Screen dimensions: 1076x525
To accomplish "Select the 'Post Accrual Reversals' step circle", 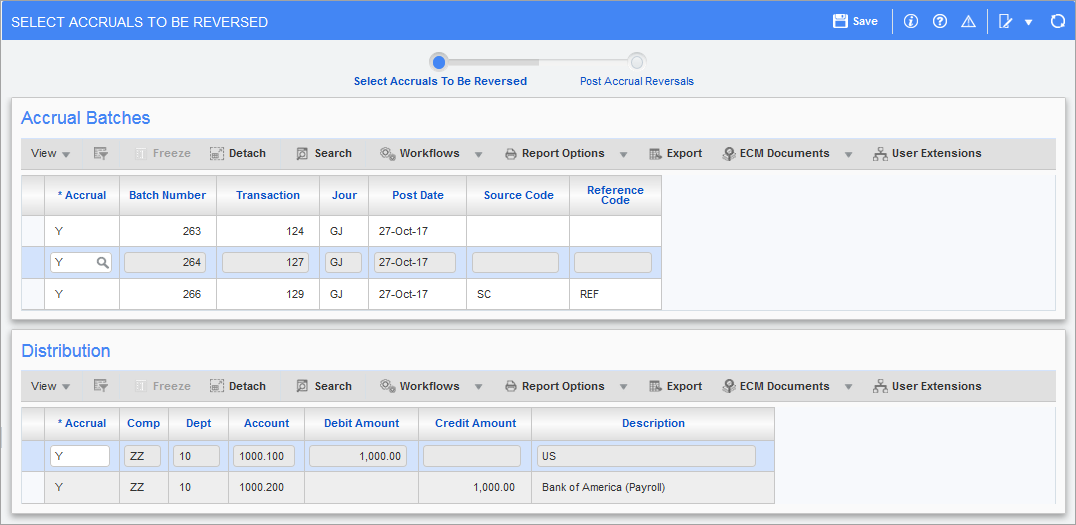I will click(637, 62).
